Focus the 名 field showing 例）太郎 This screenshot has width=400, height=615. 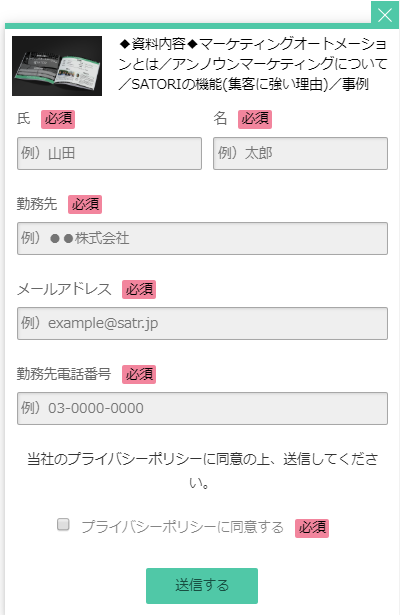pyautogui.click(x=300, y=153)
